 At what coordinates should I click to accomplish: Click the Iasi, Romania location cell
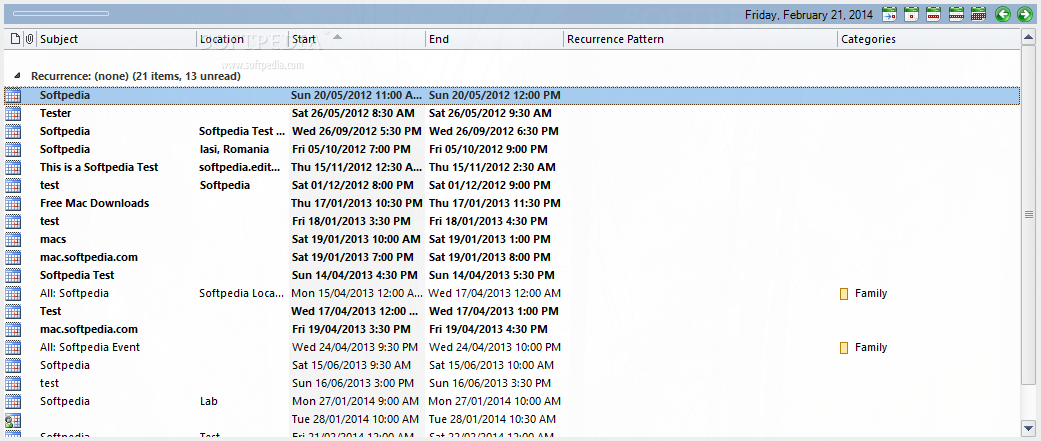pyautogui.click(x=234, y=149)
